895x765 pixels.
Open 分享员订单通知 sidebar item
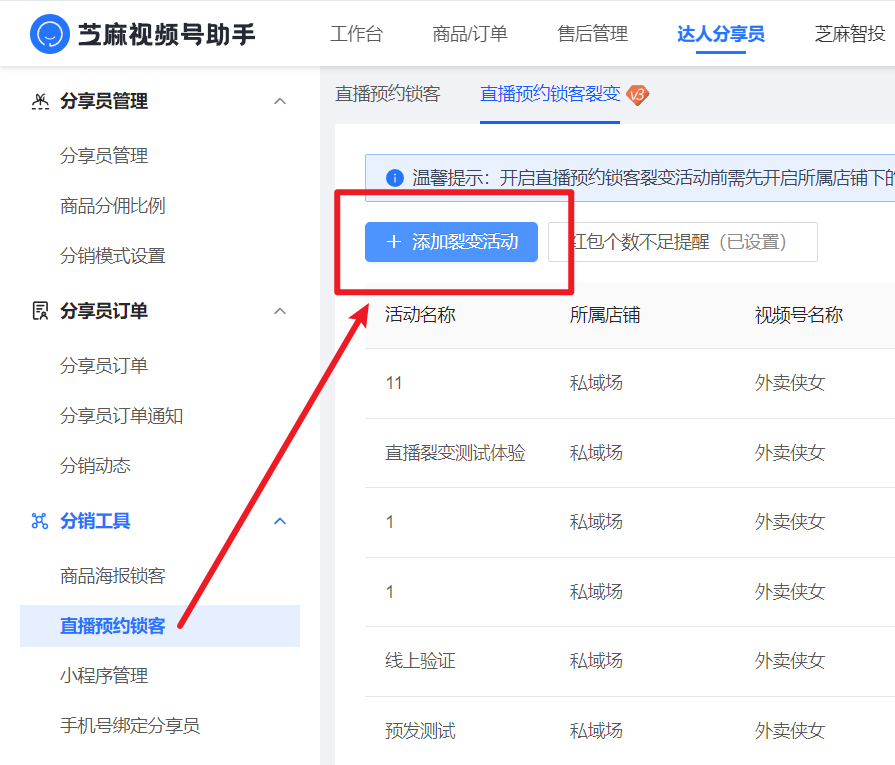(x=122, y=416)
